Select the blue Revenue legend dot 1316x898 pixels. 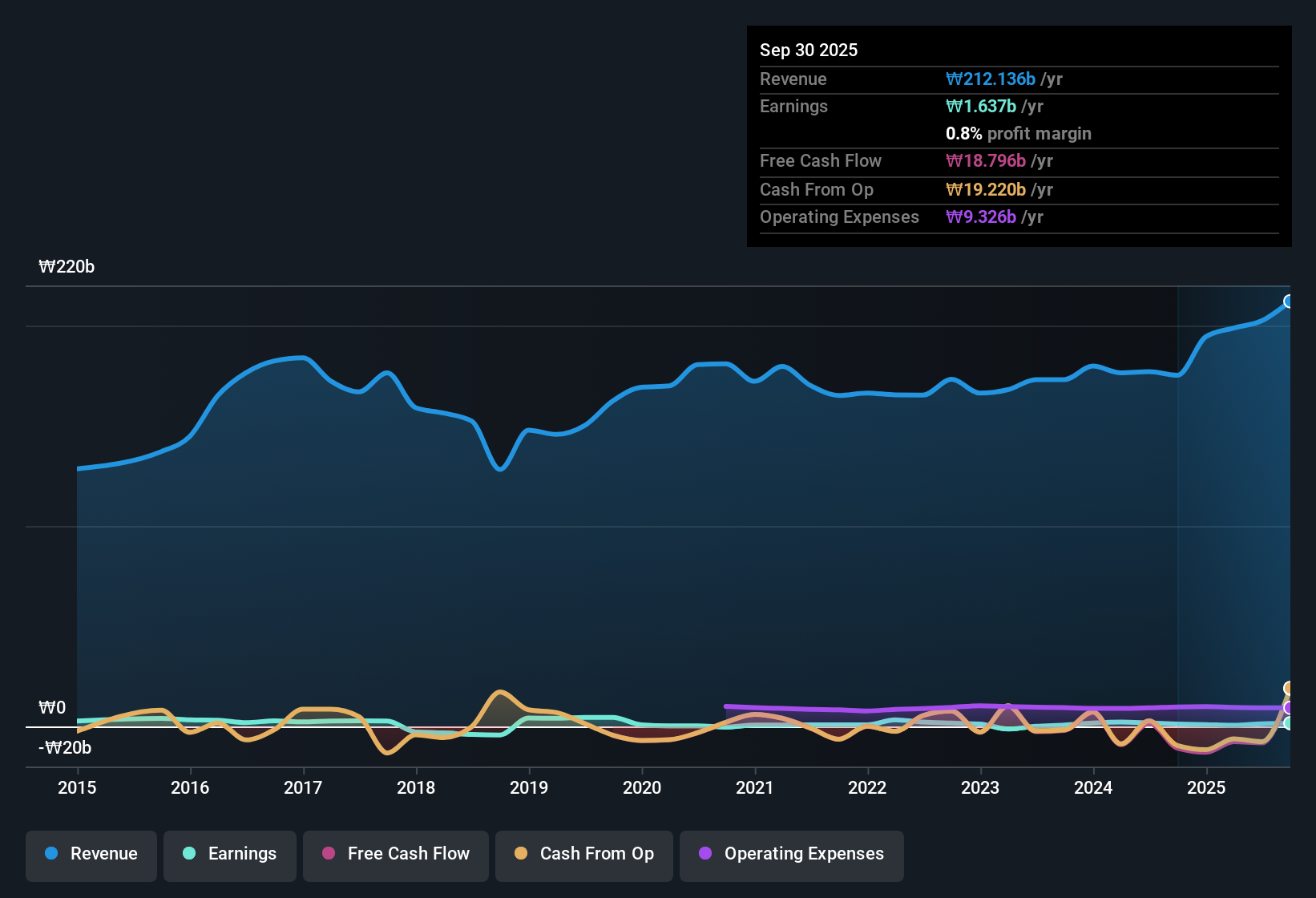(50, 854)
